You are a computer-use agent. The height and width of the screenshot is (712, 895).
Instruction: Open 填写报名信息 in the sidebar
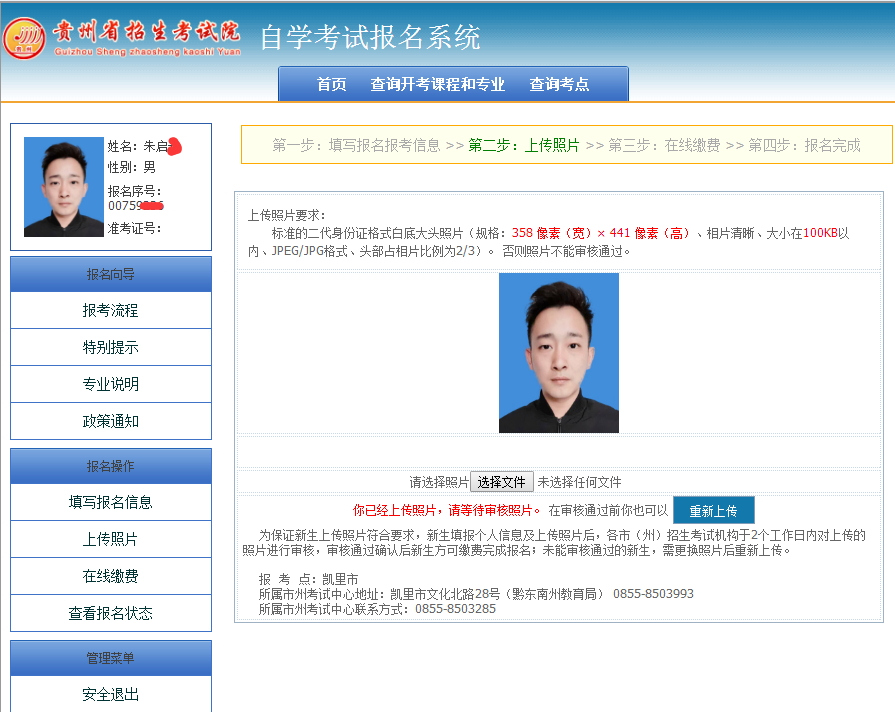point(111,503)
